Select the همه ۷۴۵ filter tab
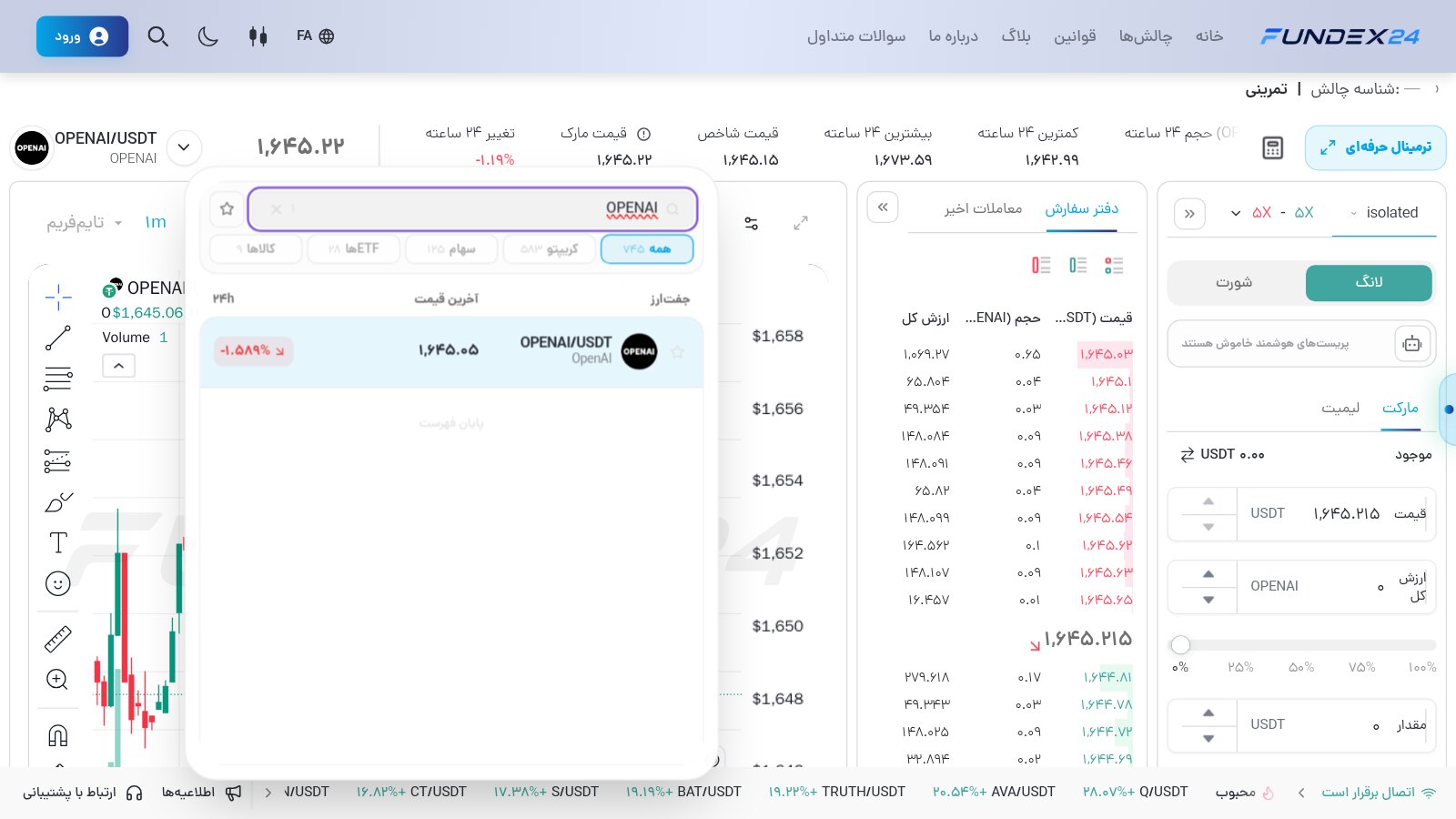 click(647, 248)
